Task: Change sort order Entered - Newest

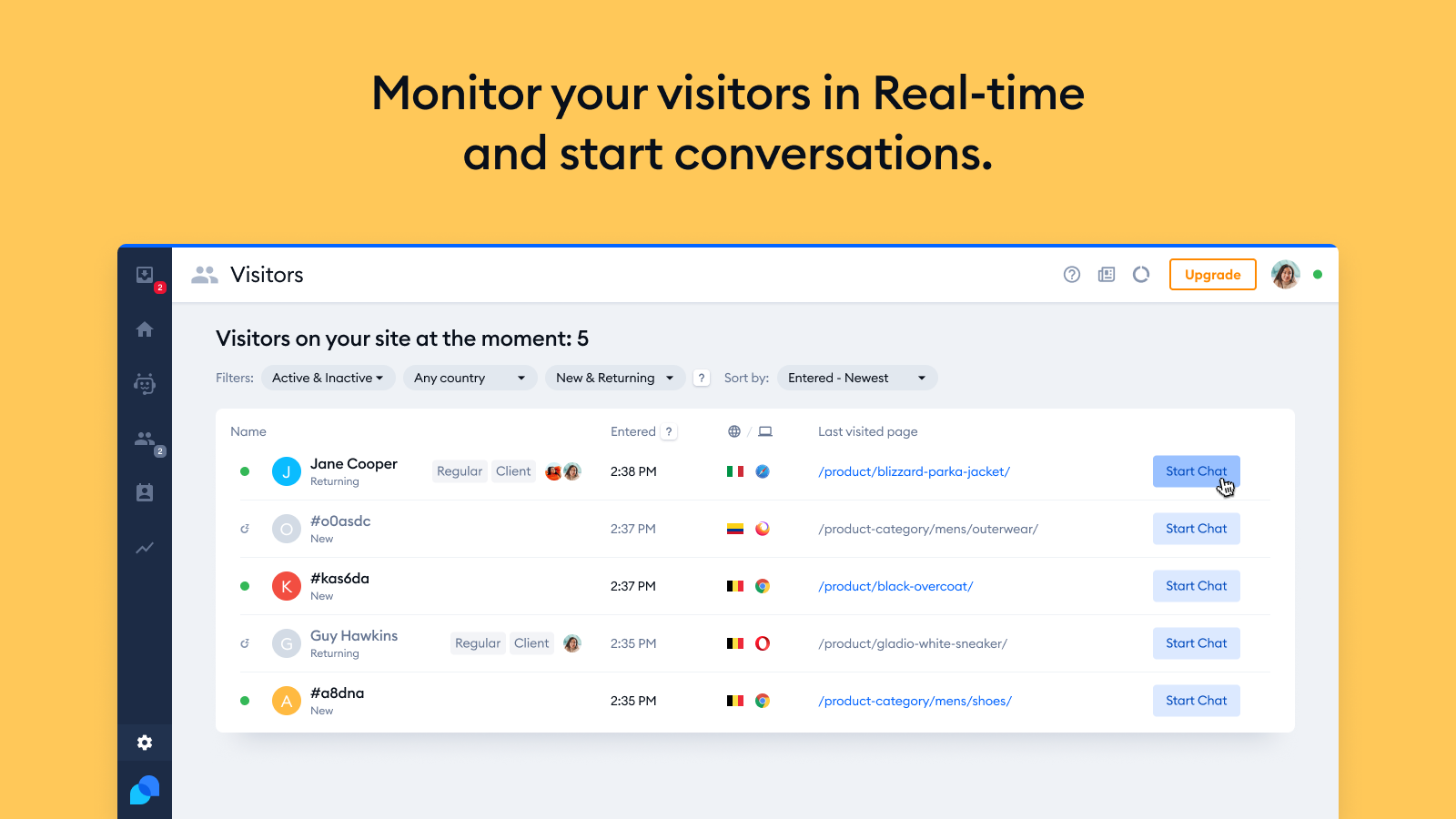Action: click(x=856, y=378)
